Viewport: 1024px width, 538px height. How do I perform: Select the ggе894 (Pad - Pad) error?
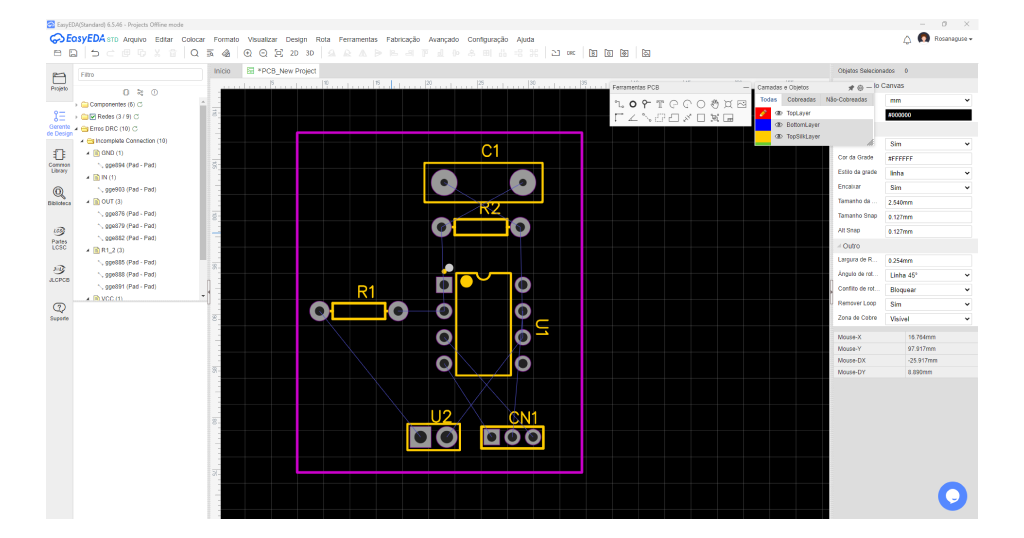coord(131,165)
